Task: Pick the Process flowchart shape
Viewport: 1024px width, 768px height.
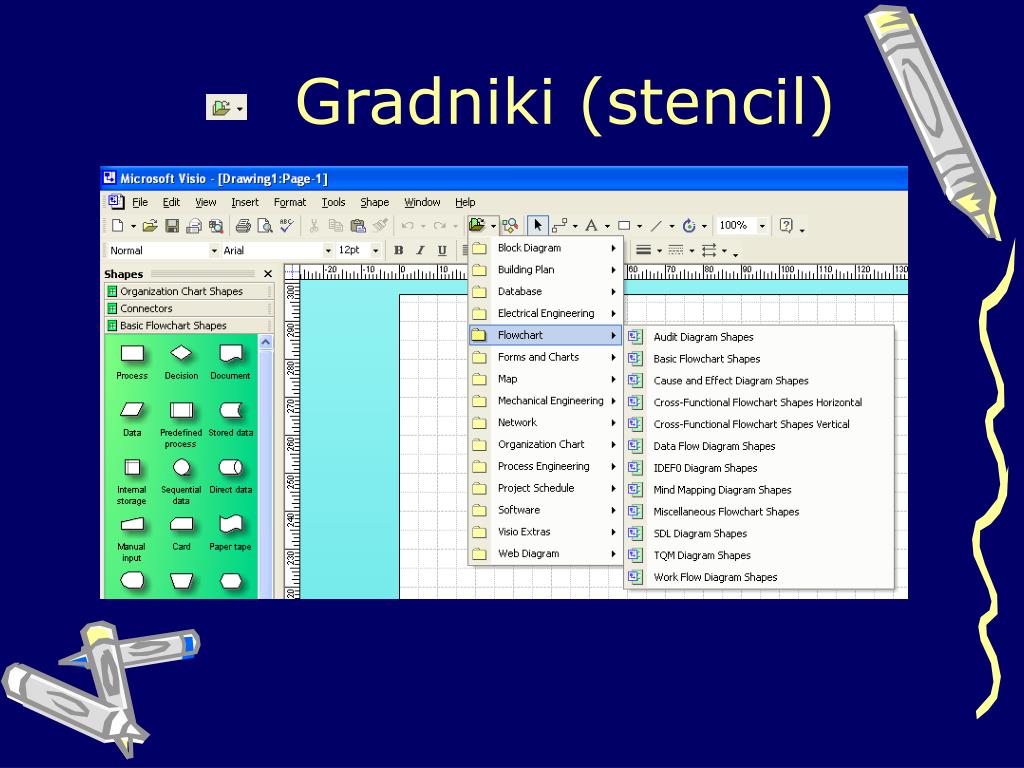Action: point(132,362)
